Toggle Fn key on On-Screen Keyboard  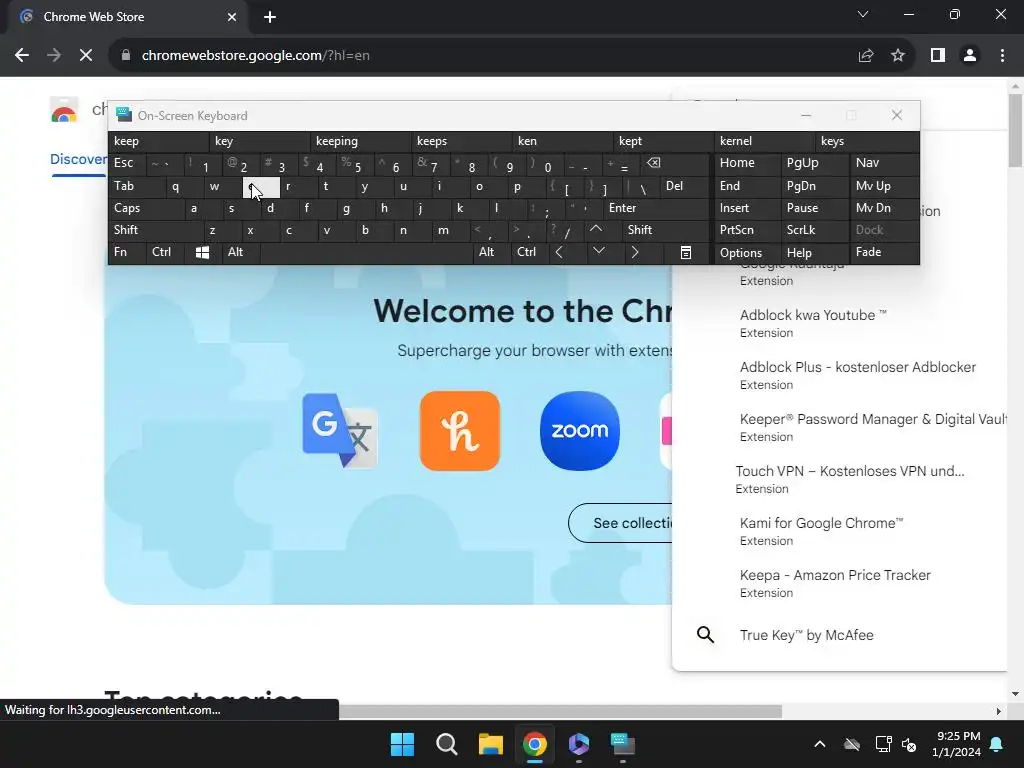pyautogui.click(x=127, y=252)
